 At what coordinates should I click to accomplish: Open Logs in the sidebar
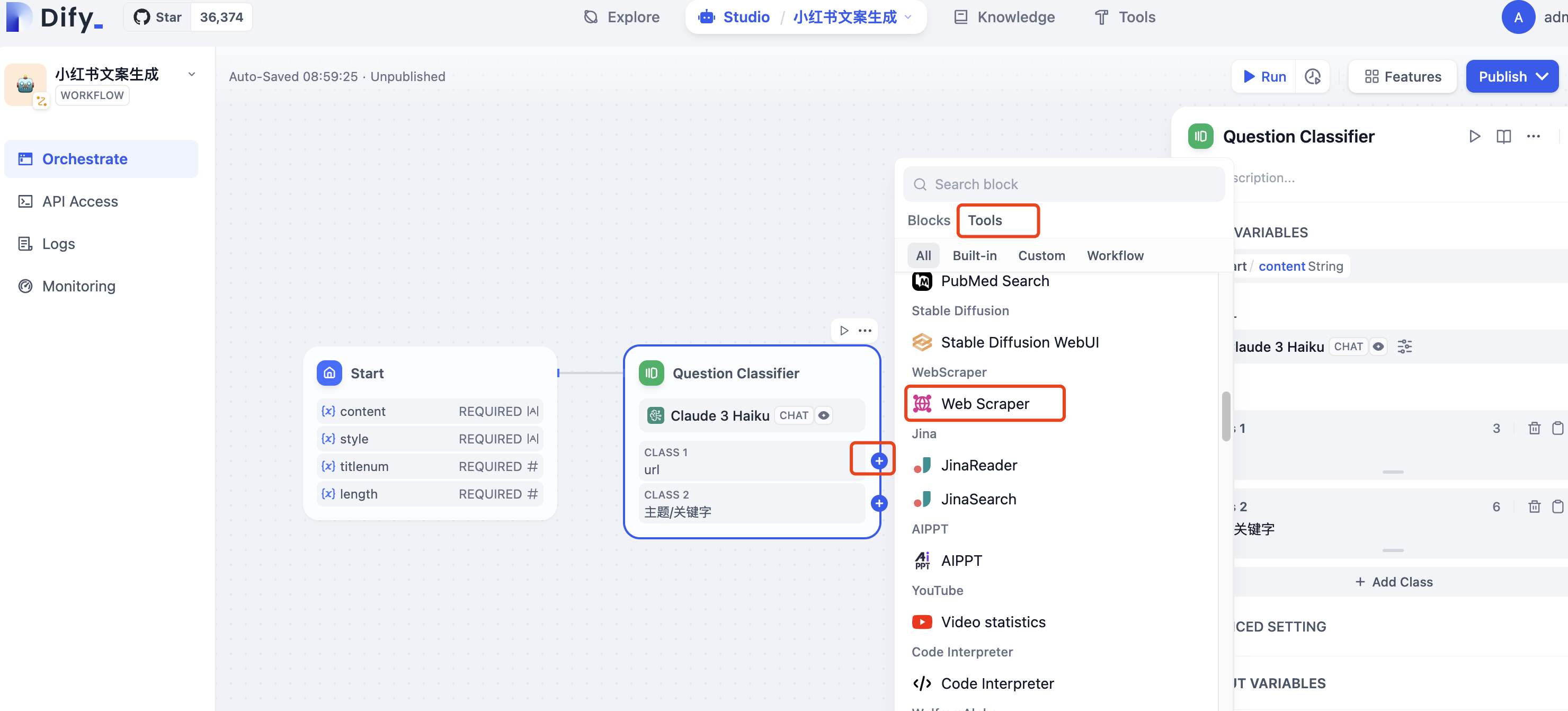pos(101,244)
